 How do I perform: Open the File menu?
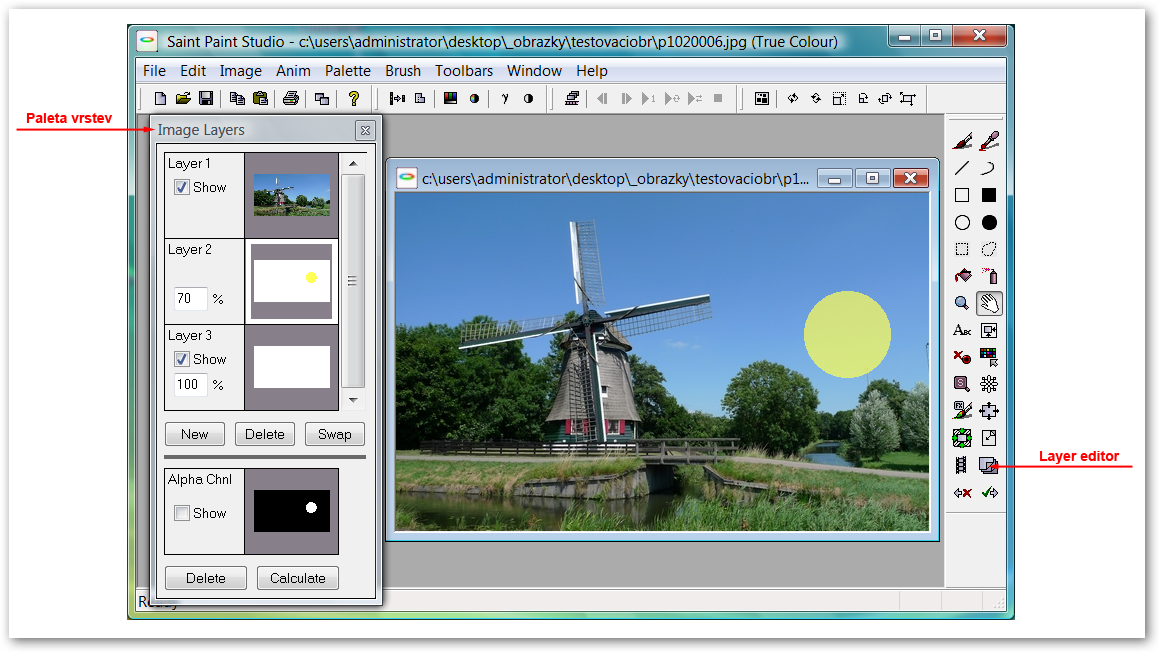pos(154,71)
